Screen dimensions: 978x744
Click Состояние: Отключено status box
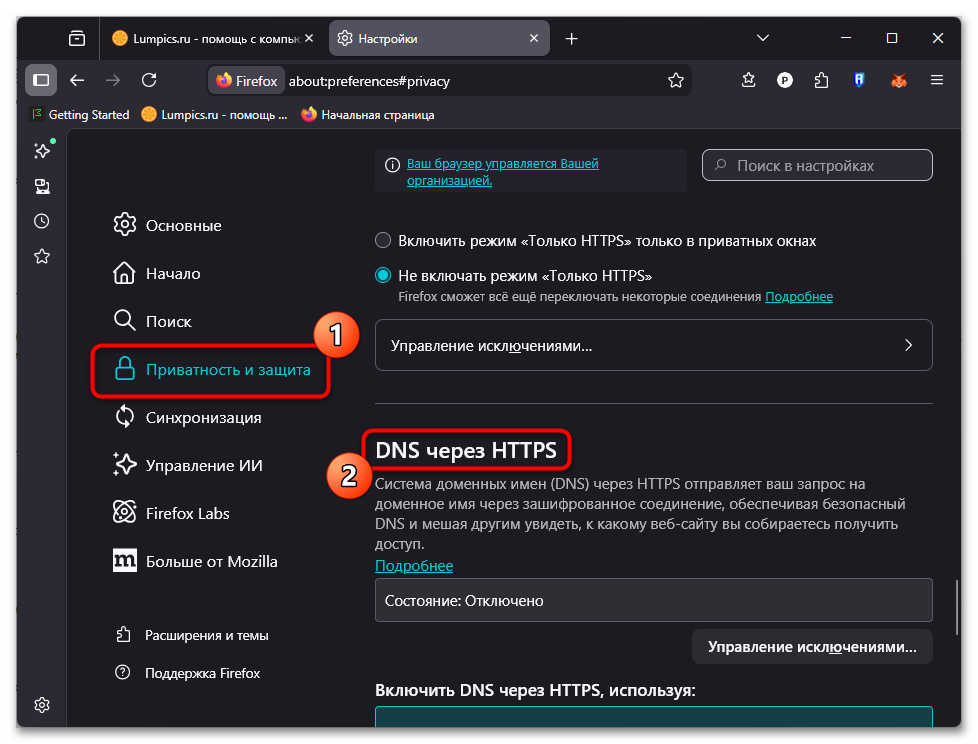coord(654,600)
